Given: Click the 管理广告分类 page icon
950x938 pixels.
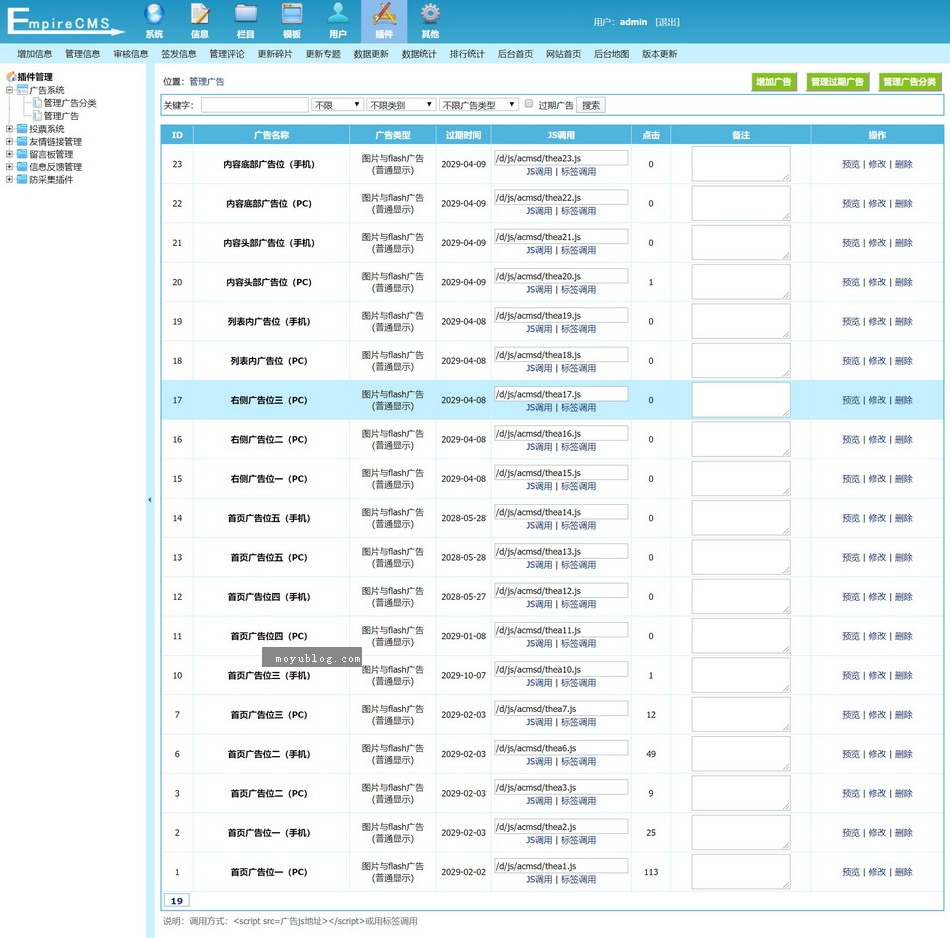Looking at the screenshot, I should point(38,102).
